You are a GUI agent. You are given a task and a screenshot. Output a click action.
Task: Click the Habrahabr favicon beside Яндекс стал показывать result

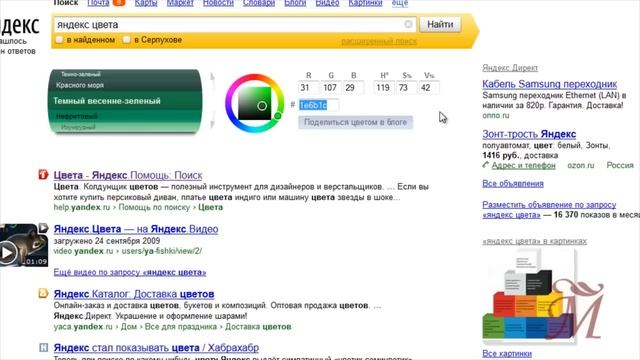(43, 347)
